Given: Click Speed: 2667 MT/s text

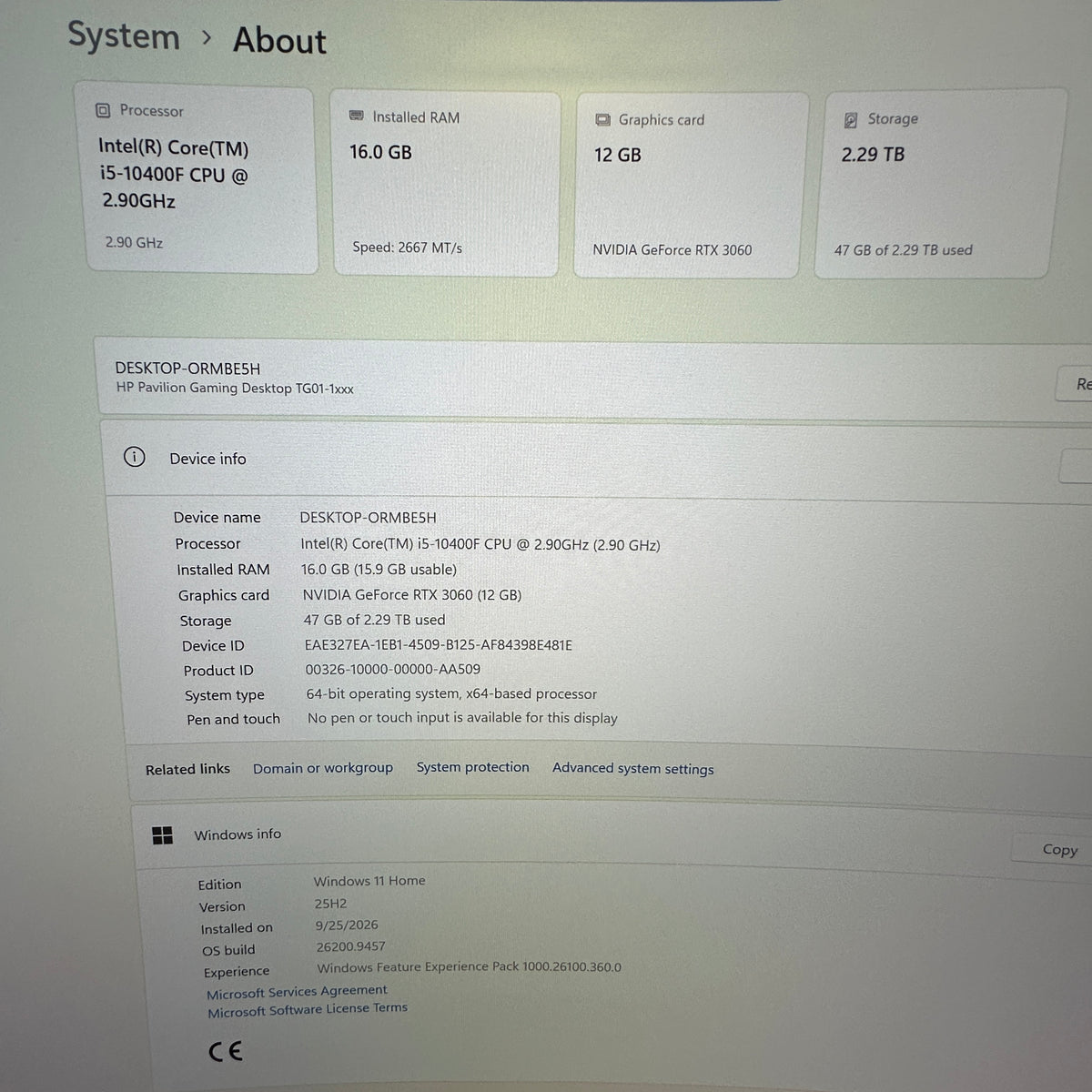Looking at the screenshot, I should (x=407, y=248).
